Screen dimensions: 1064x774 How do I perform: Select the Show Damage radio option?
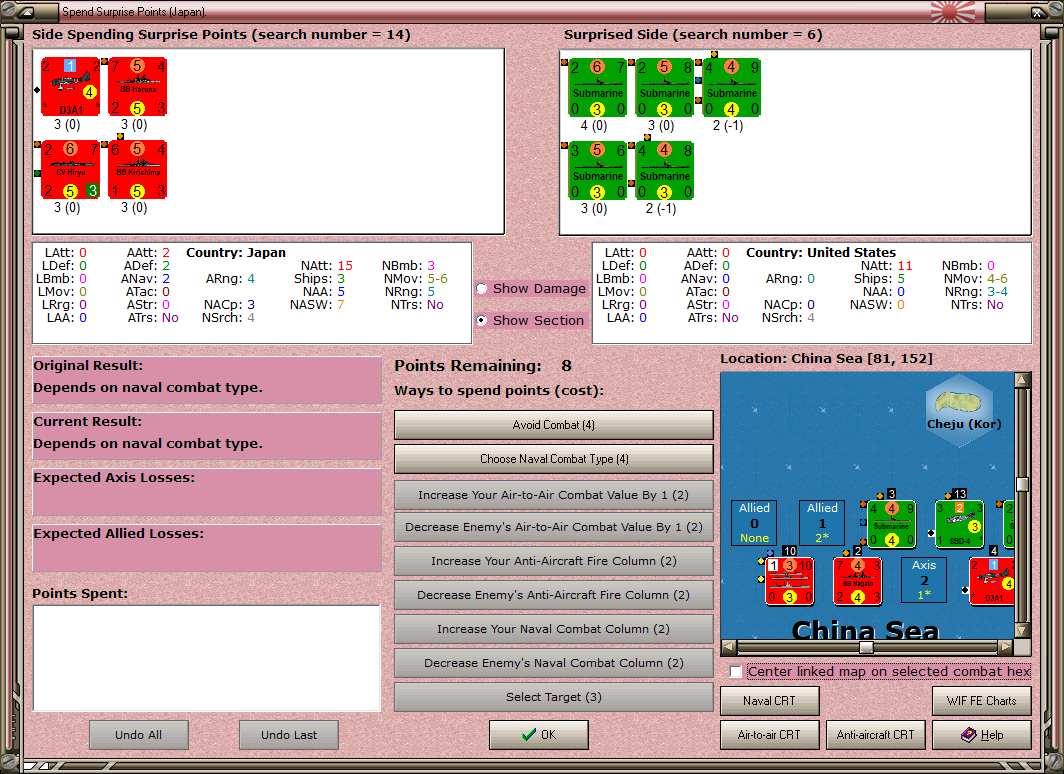[x=482, y=288]
